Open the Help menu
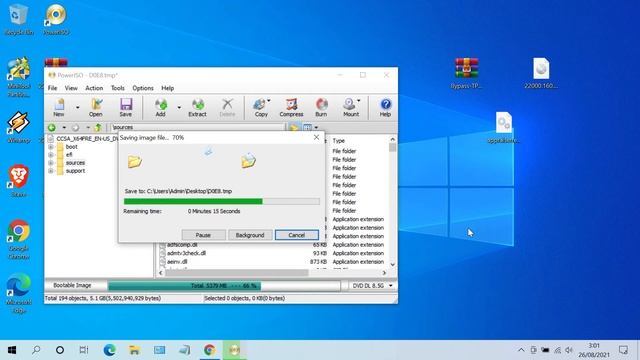Screen dimensions: 640x360 tap(167, 88)
